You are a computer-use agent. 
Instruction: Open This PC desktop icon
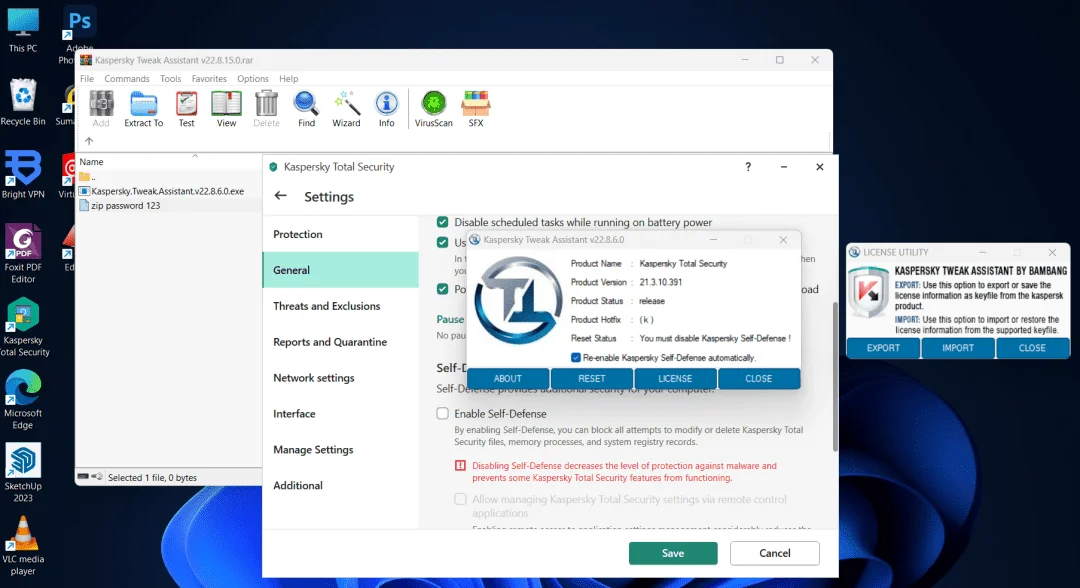click(x=23, y=30)
